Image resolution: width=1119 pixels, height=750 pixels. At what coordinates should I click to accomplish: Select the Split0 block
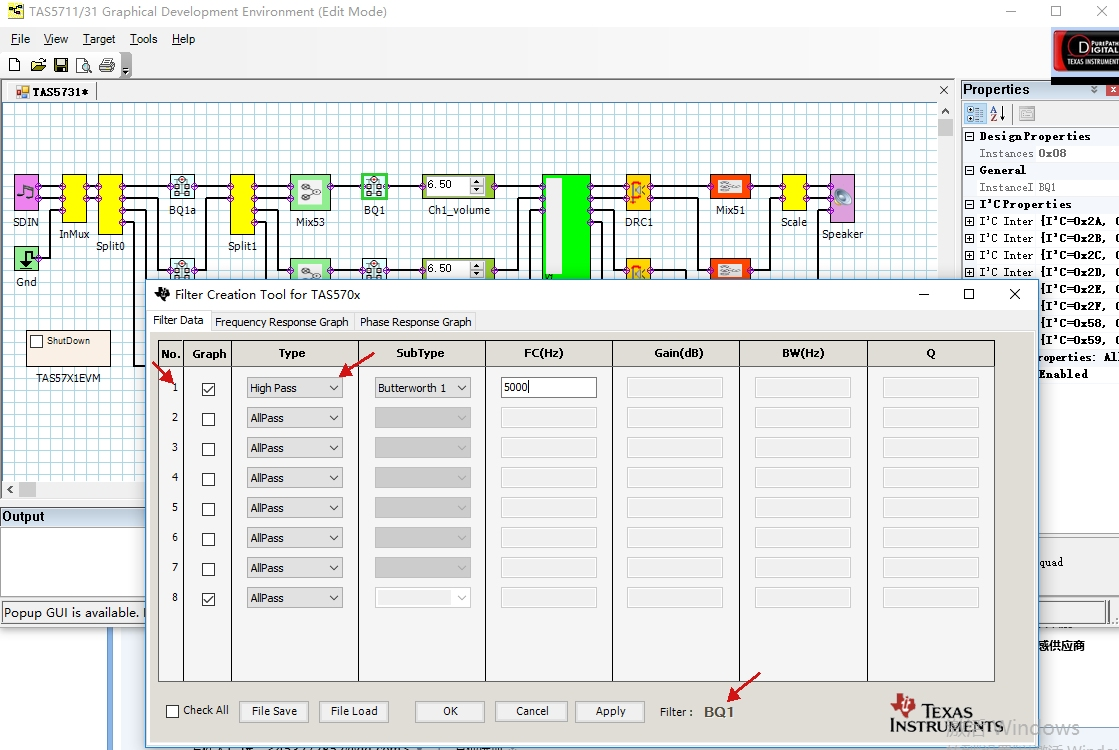[x=110, y=204]
